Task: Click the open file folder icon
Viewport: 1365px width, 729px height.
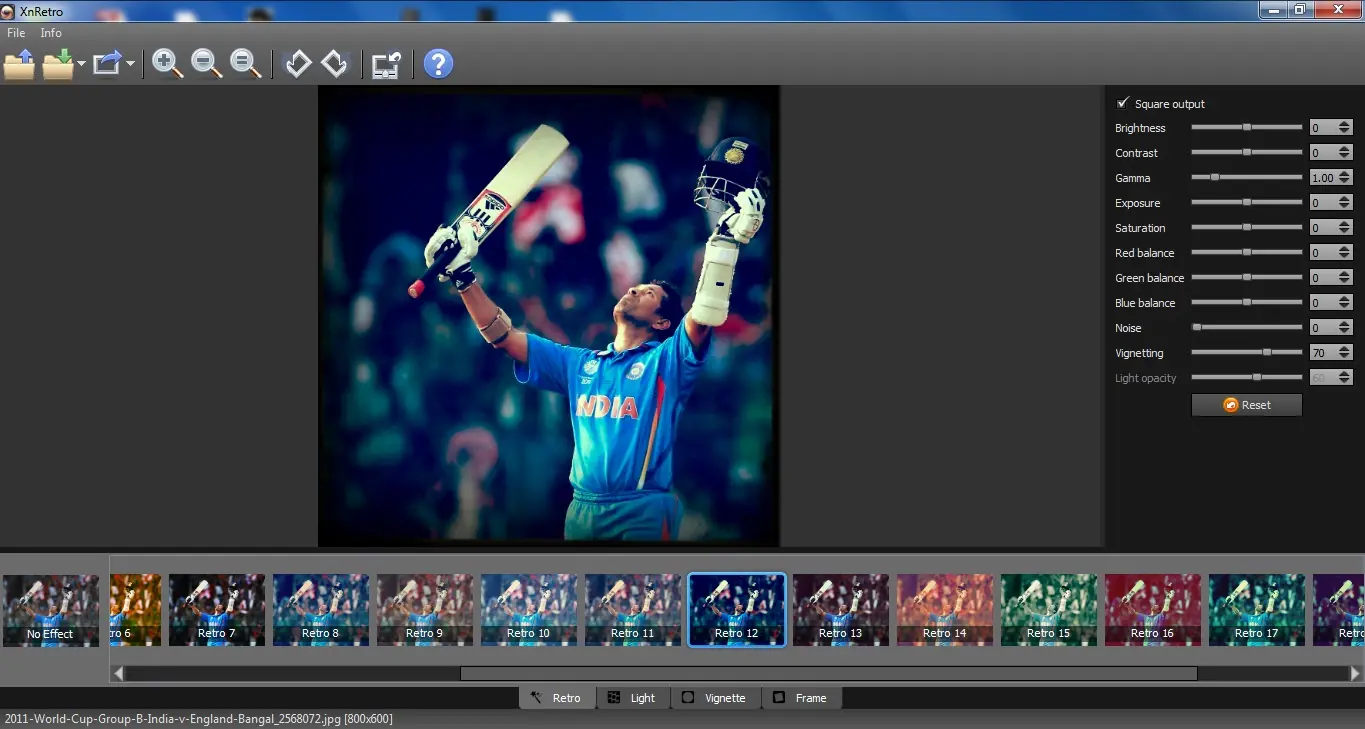Action: [19, 65]
